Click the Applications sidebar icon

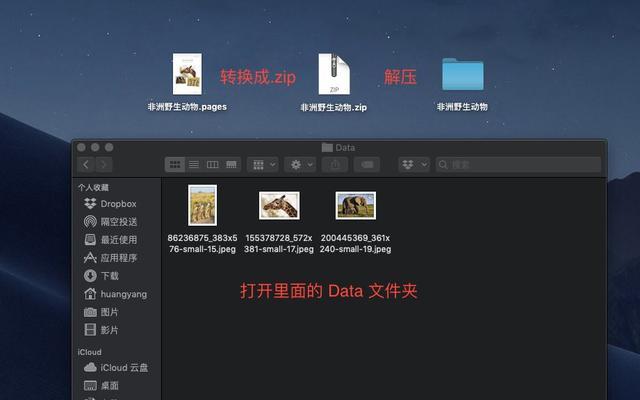pyautogui.click(x=90, y=258)
